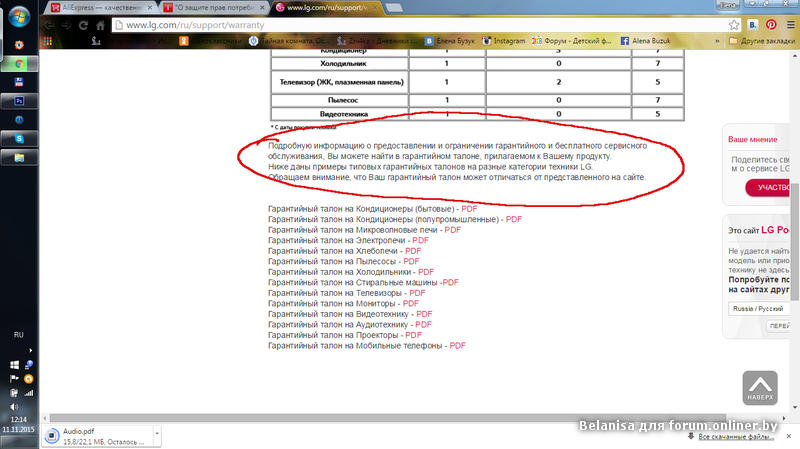Click the RU language indicator
The height and width of the screenshot is (449, 800).
[19, 335]
